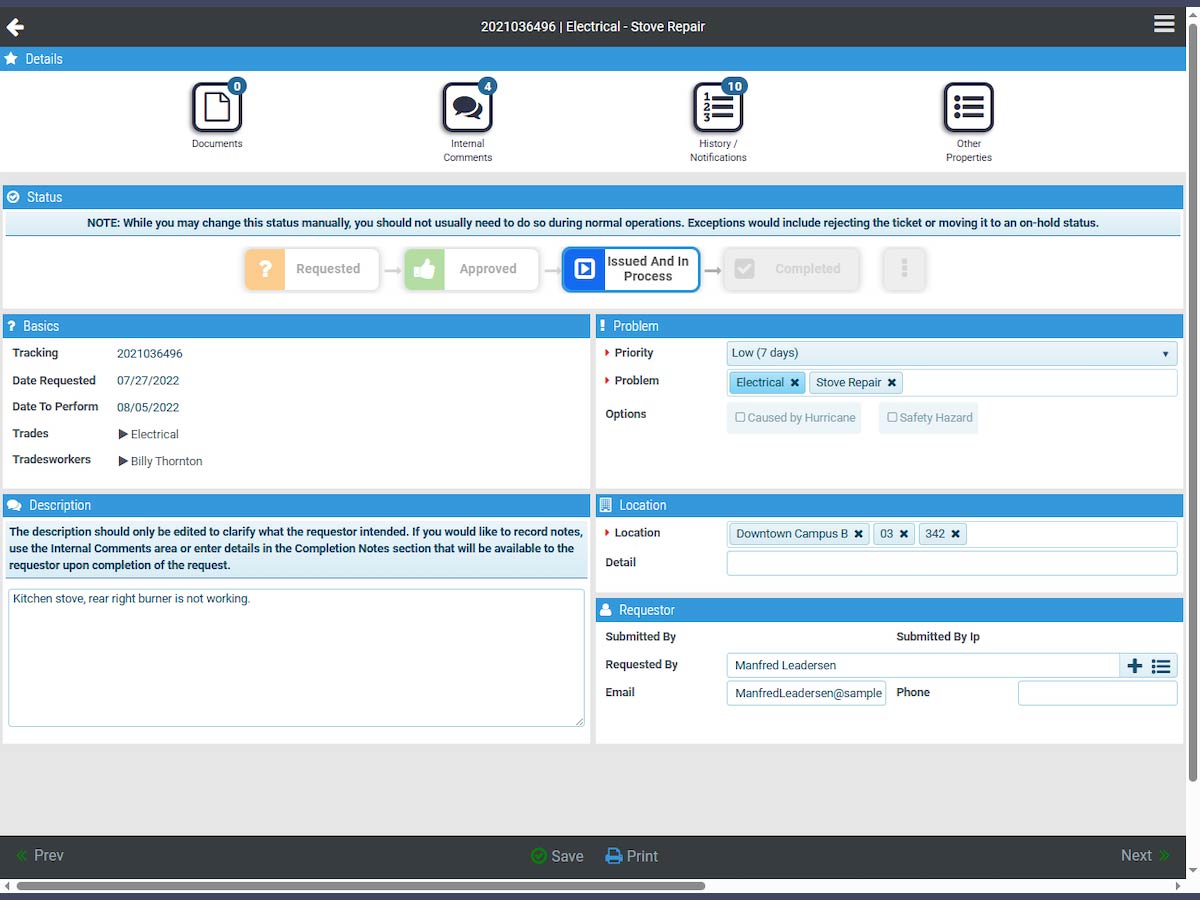Collapse the Requestor section header
Screen dimensions: 1200x900
pos(890,610)
